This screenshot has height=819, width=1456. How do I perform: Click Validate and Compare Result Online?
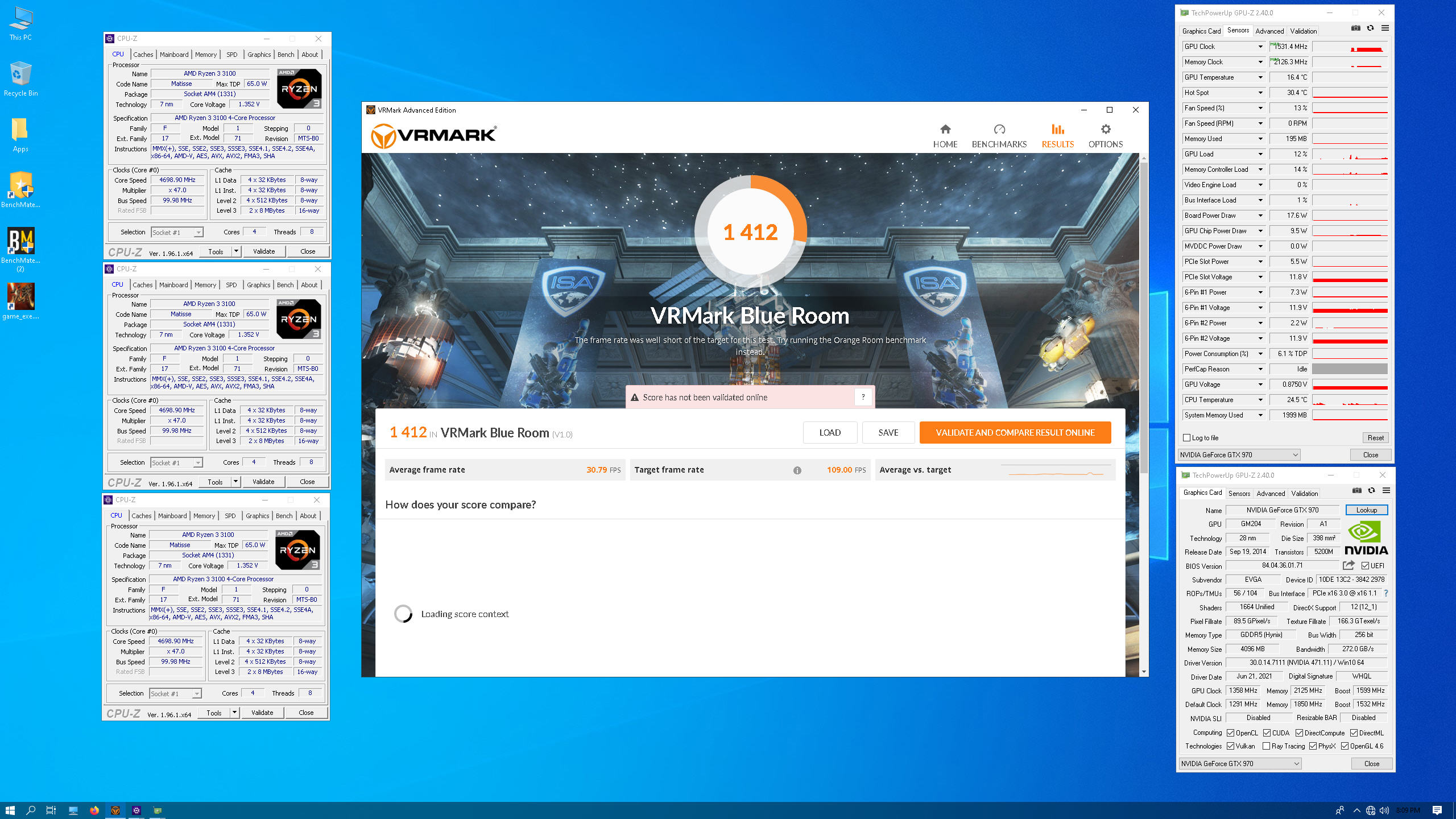[1015, 433]
